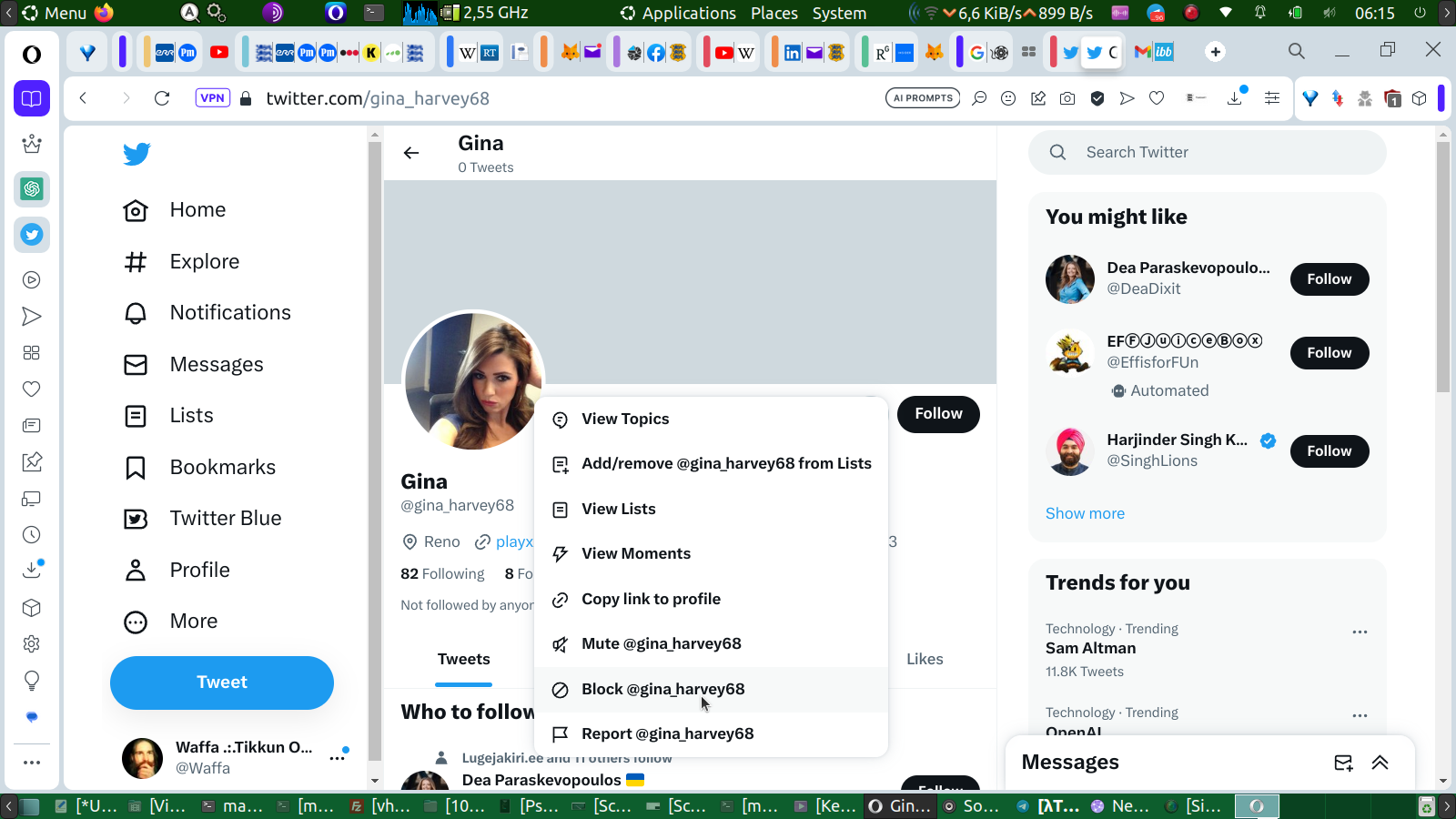The width and height of the screenshot is (1456, 819).
Task: Add page to bookmarks with heart icon
Action: coord(1157,98)
